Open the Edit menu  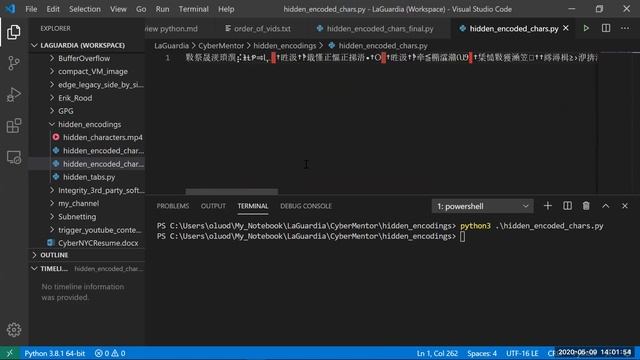(53, 9)
